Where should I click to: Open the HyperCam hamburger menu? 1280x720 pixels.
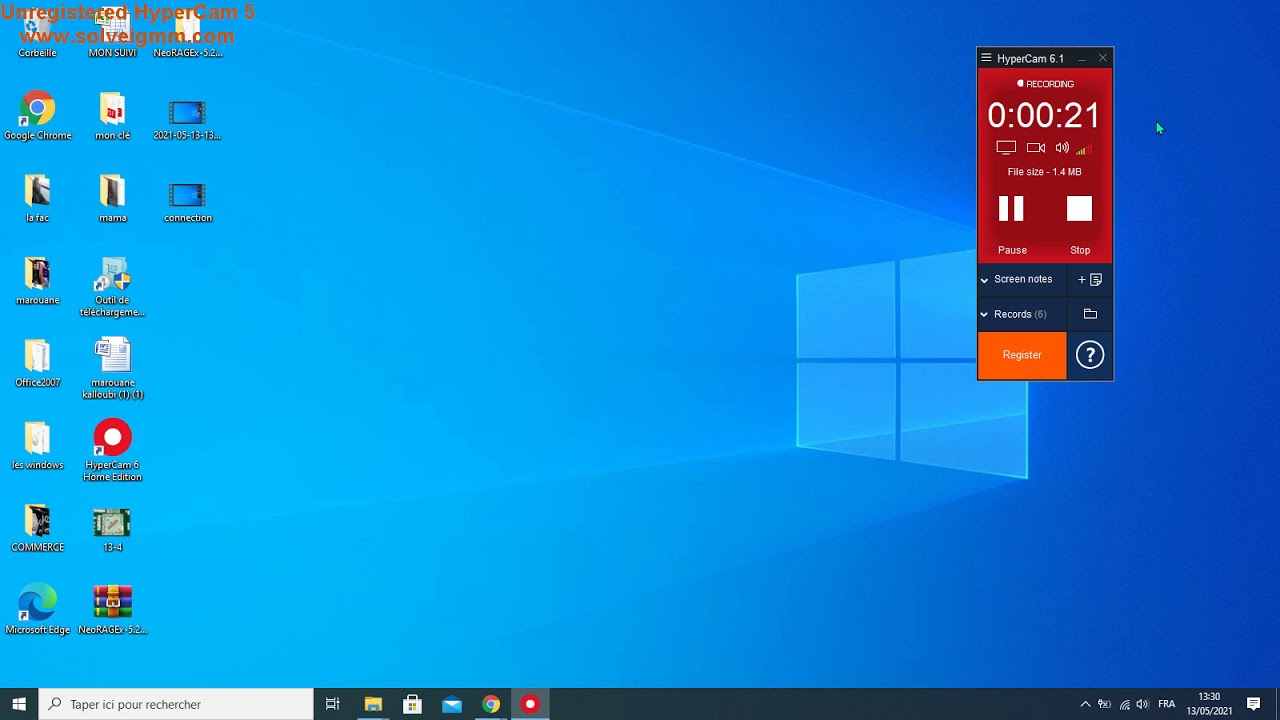[986, 58]
